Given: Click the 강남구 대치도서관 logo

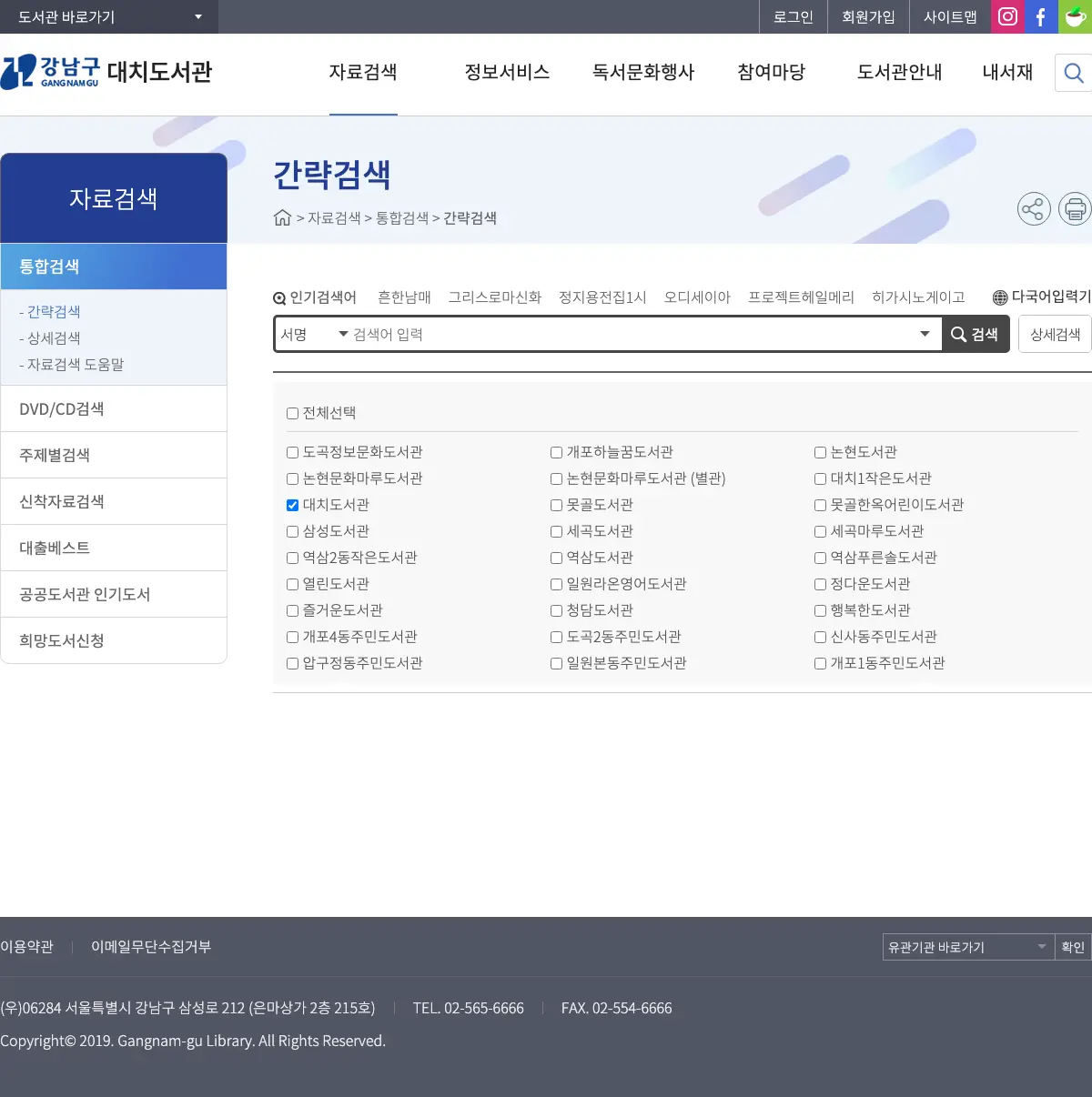Looking at the screenshot, I should point(106,72).
